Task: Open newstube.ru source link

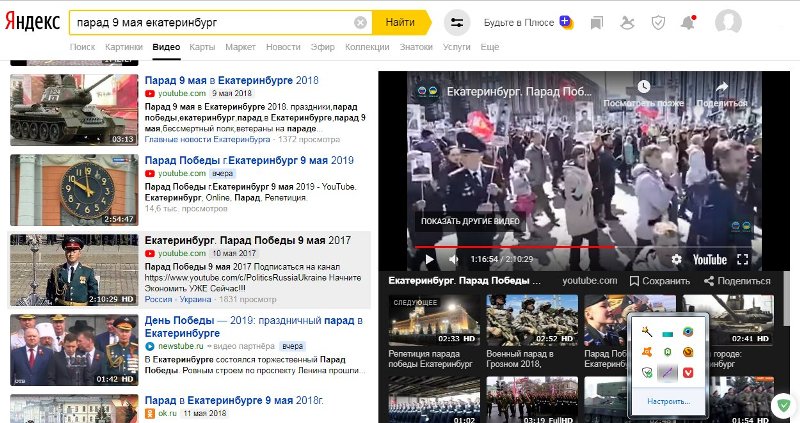Action: coord(181,346)
